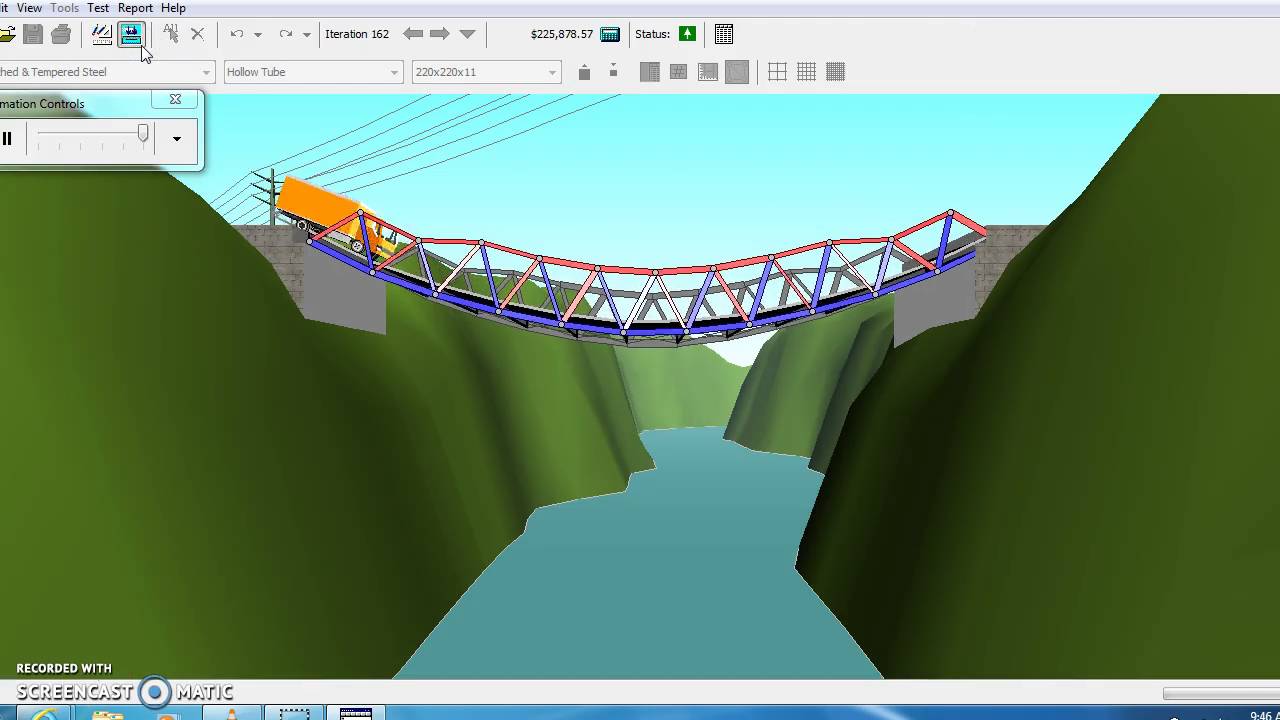Switch to Drawing Board mode icon
Screen dimensions: 1280x720
[102, 34]
